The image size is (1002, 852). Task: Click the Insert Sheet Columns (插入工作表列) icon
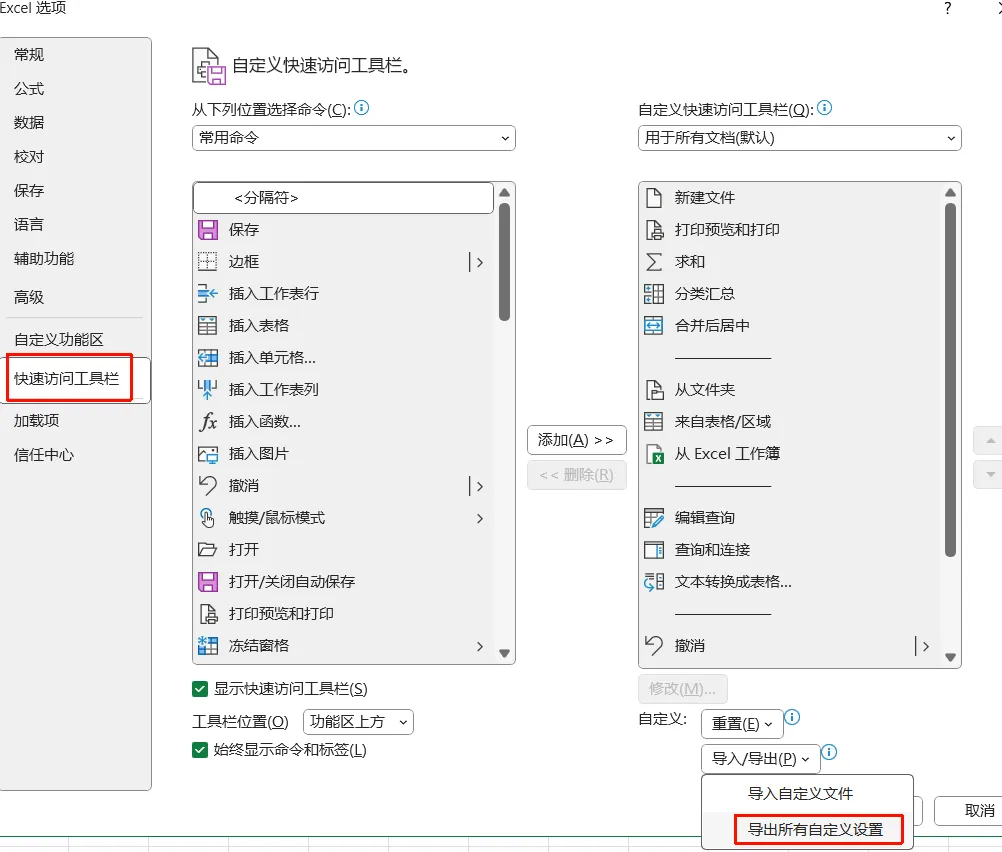point(208,389)
